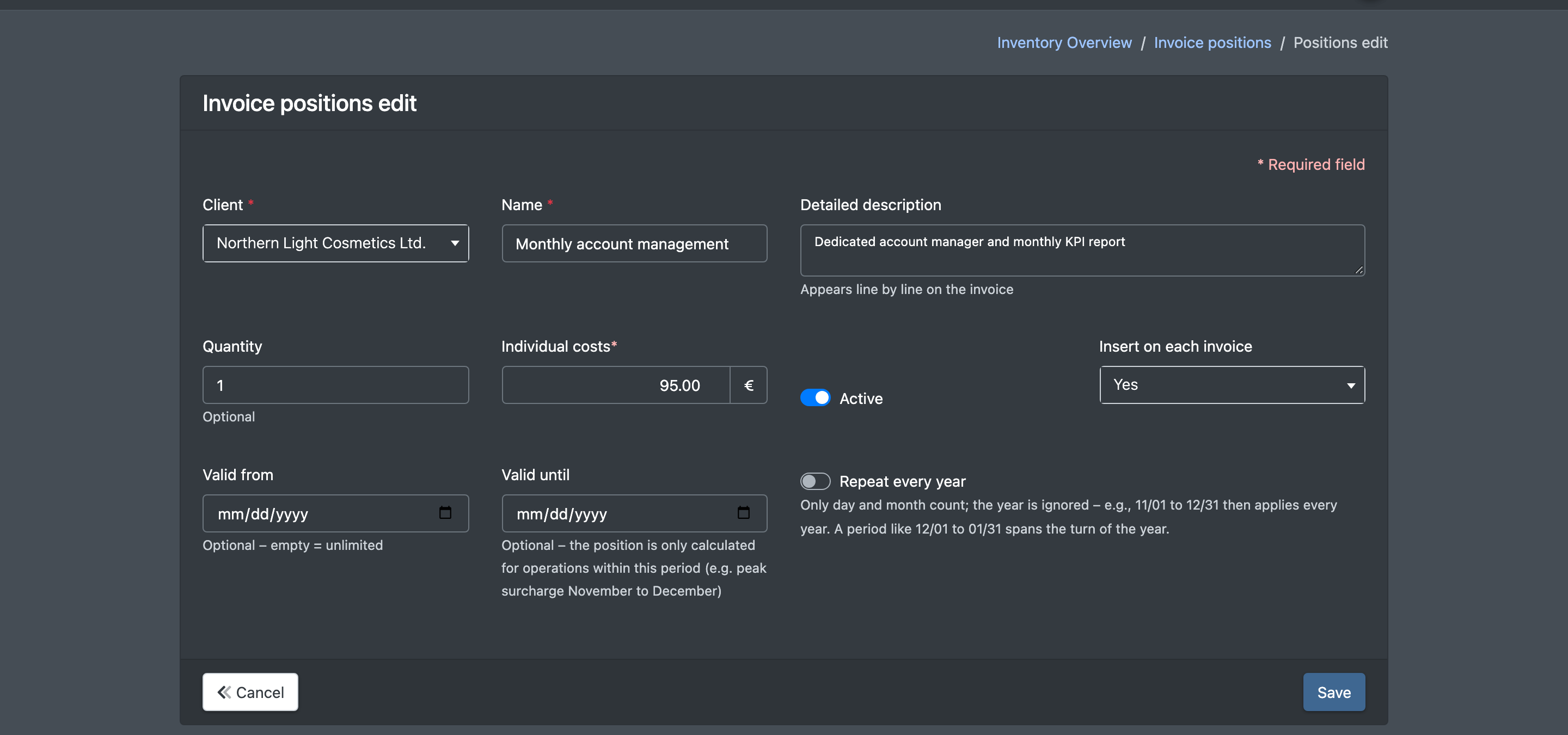Image resolution: width=1568 pixels, height=735 pixels.
Task: Grab the description textarea resize handle
Action: pyautogui.click(x=1358, y=270)
